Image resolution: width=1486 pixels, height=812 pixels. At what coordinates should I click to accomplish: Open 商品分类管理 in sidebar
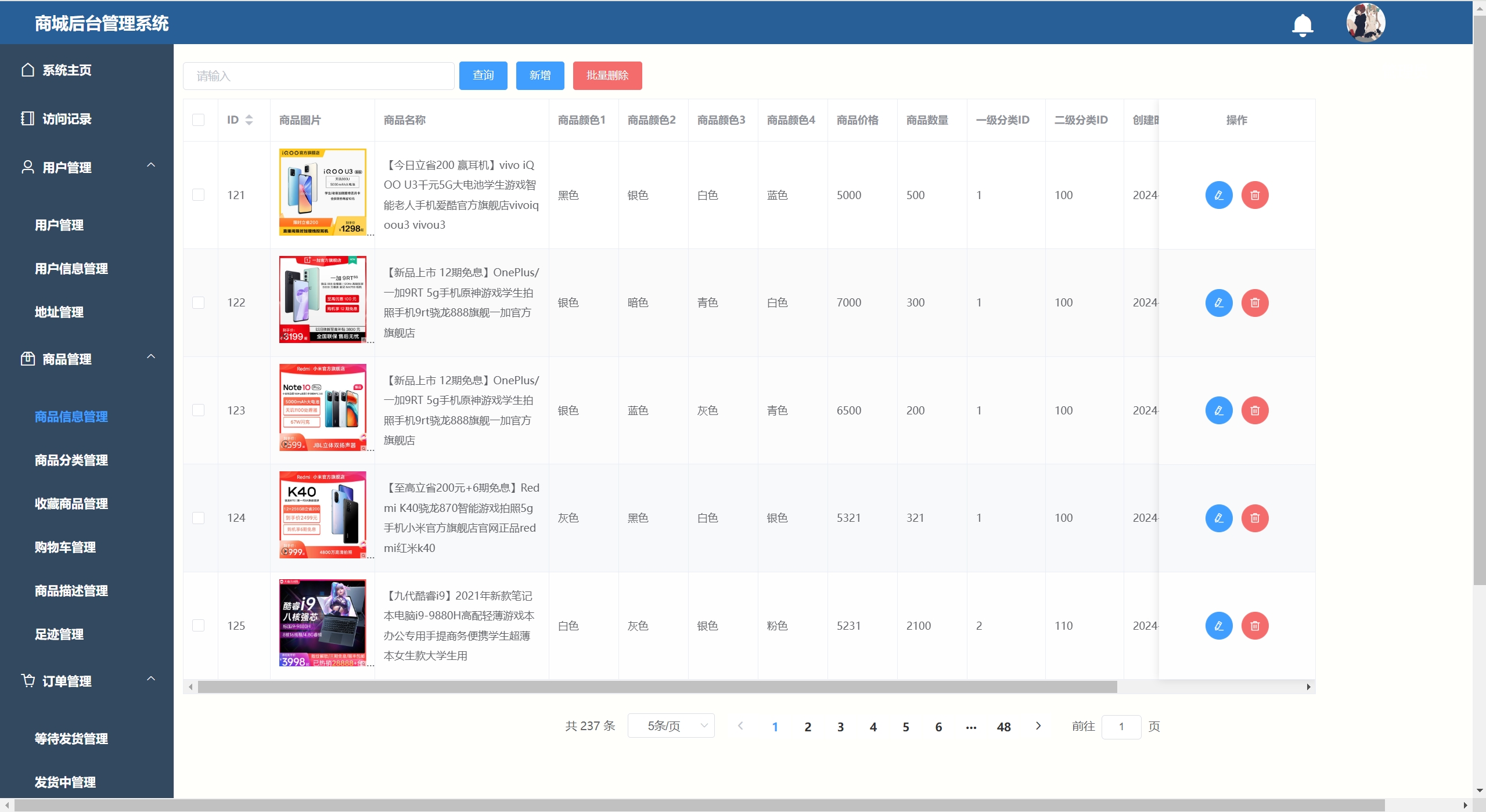pos(71,460)
